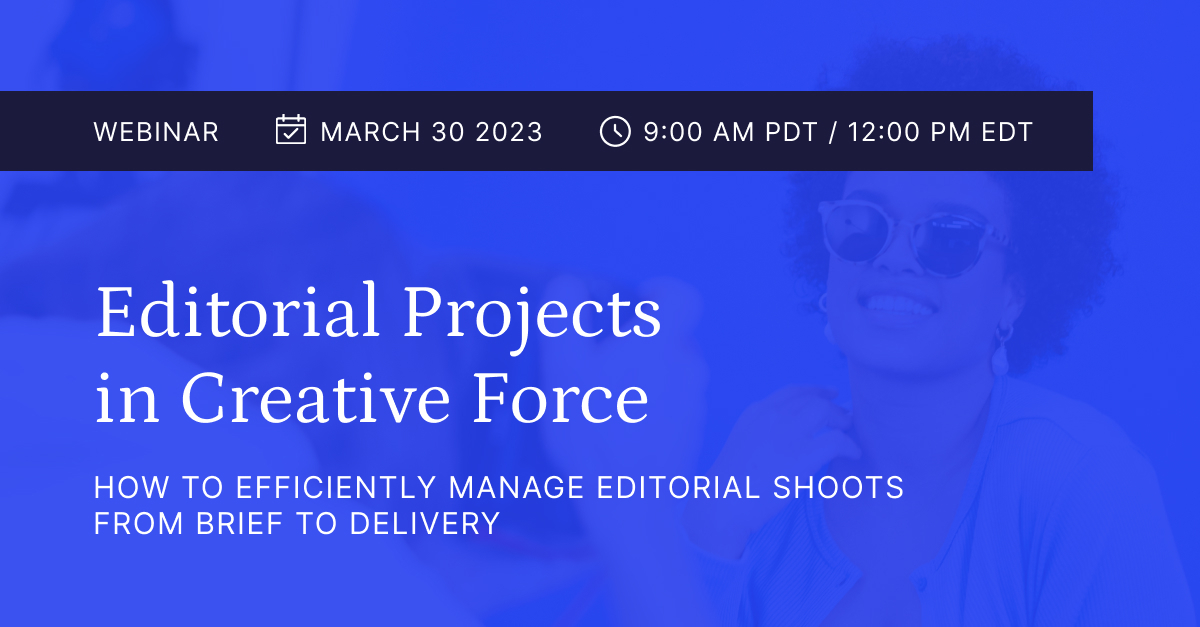
Task: Click the WEBINAR label
Action: click(156, 131)
